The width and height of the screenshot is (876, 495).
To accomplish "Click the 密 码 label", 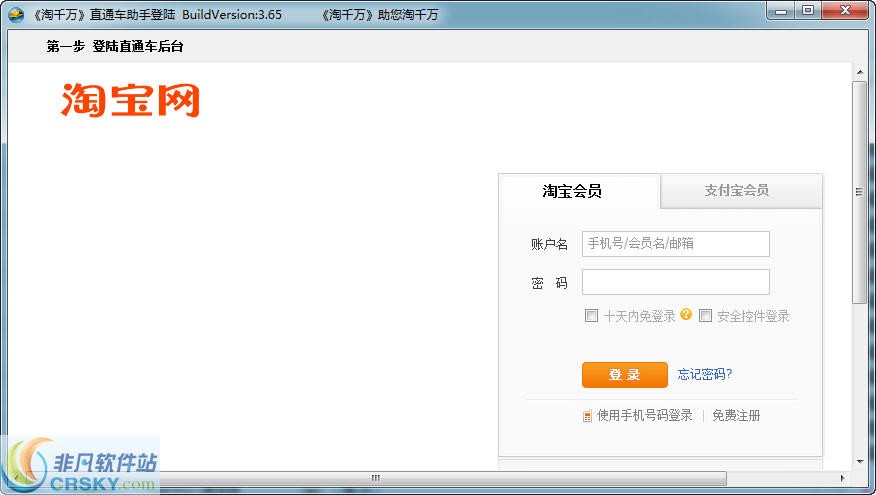I will pyautogui.click(x=549, y=283).
